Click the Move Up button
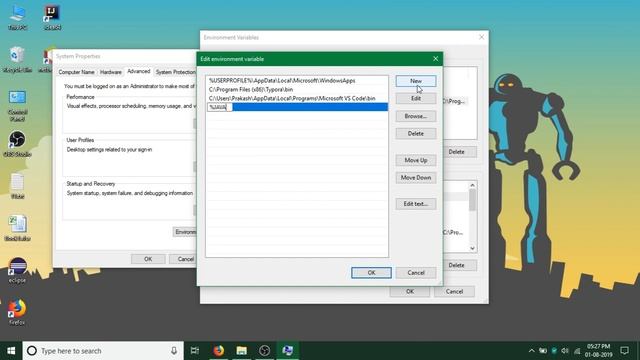The image size is (640, 360). click(416, 160)
